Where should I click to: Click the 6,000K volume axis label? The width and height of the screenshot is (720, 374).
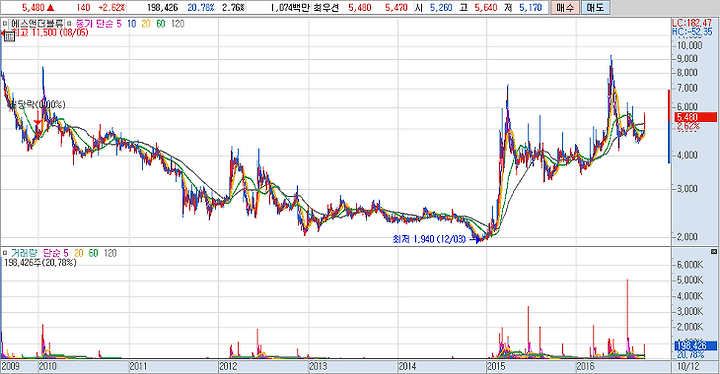(690, 265)
